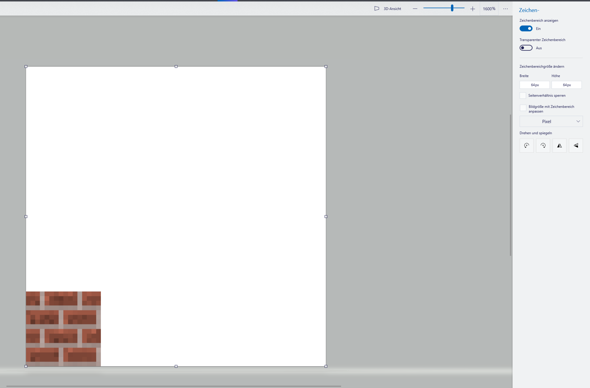Viewport: 590px width, 388px height.
Task: Check Bildgröße mit Zeichenbereich anpassen
Action: (523, 108)
